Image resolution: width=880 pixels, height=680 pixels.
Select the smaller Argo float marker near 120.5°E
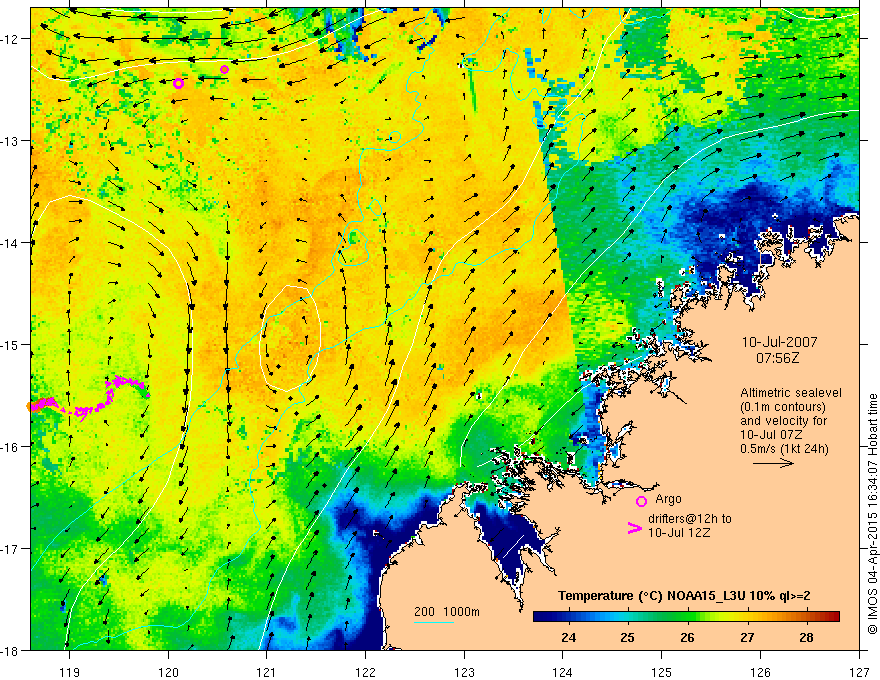[x=224, y=70]
